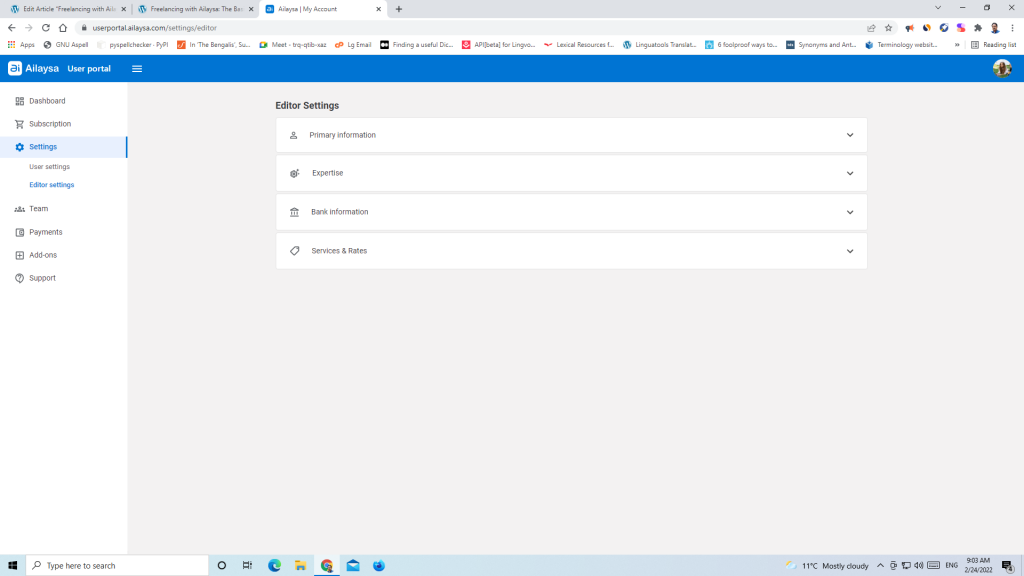
Task: Click the Dashboard icon in sidebar
Action: 19,101
